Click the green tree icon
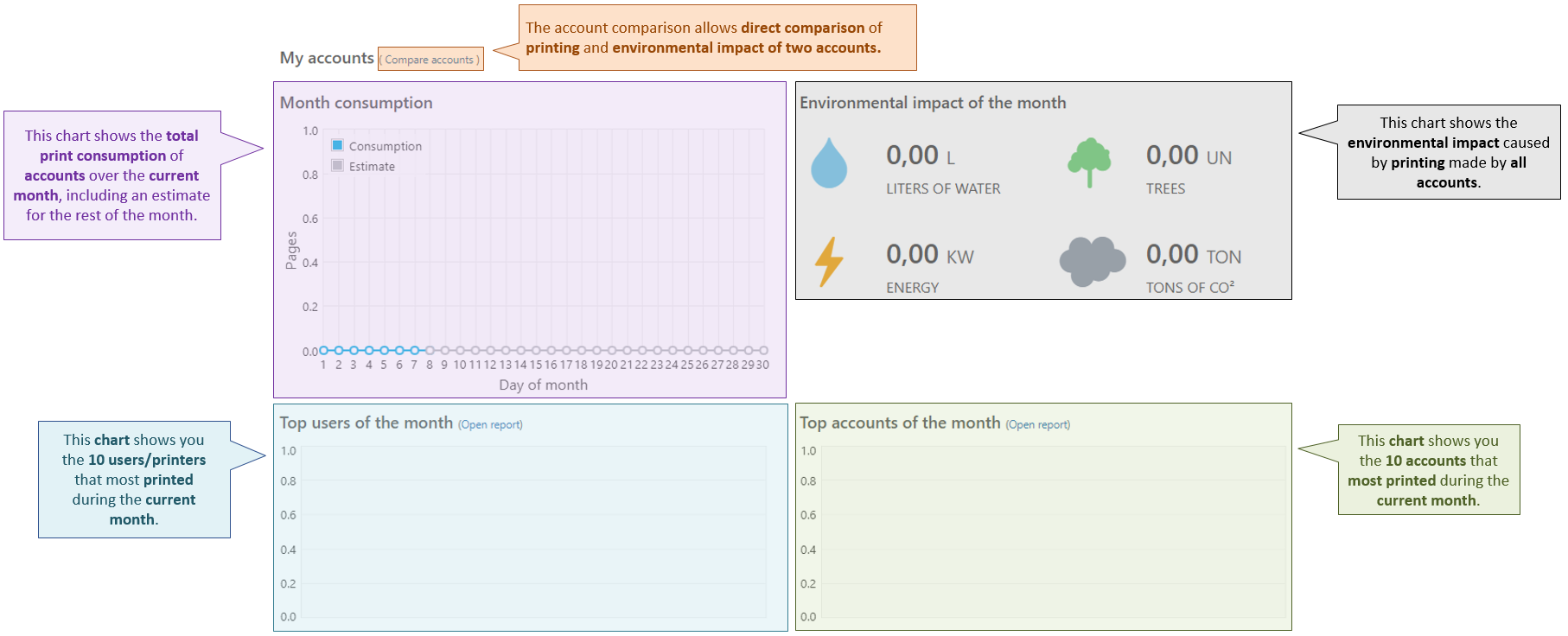The width and height of the screenshot is (1568, 636). pyautogui.click(x=1088, y=162)
